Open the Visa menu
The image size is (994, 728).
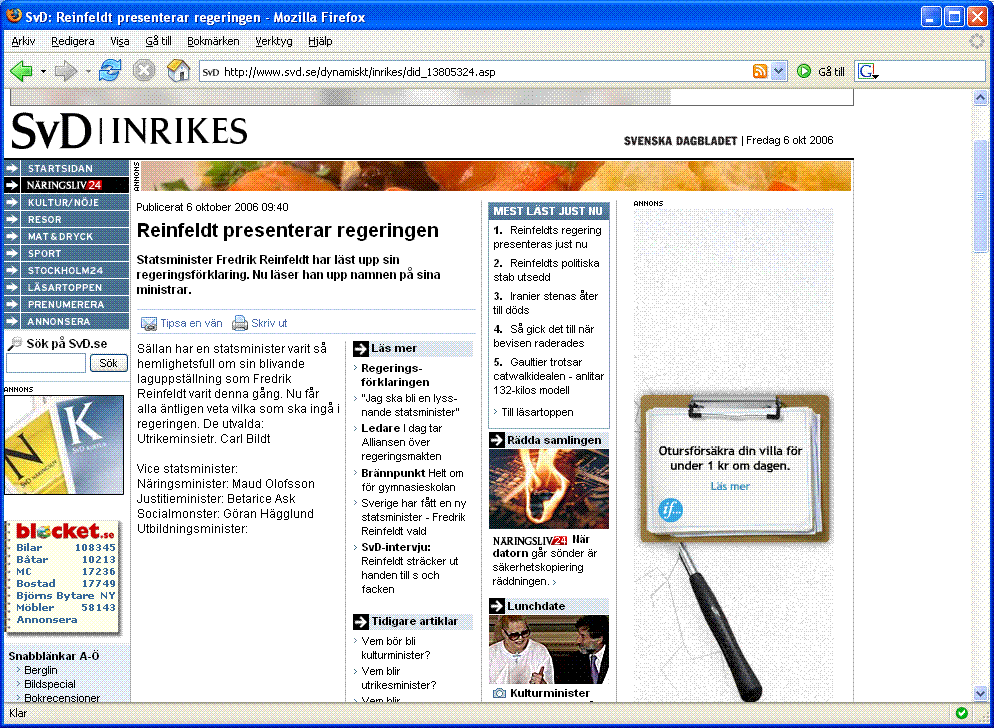120,41
